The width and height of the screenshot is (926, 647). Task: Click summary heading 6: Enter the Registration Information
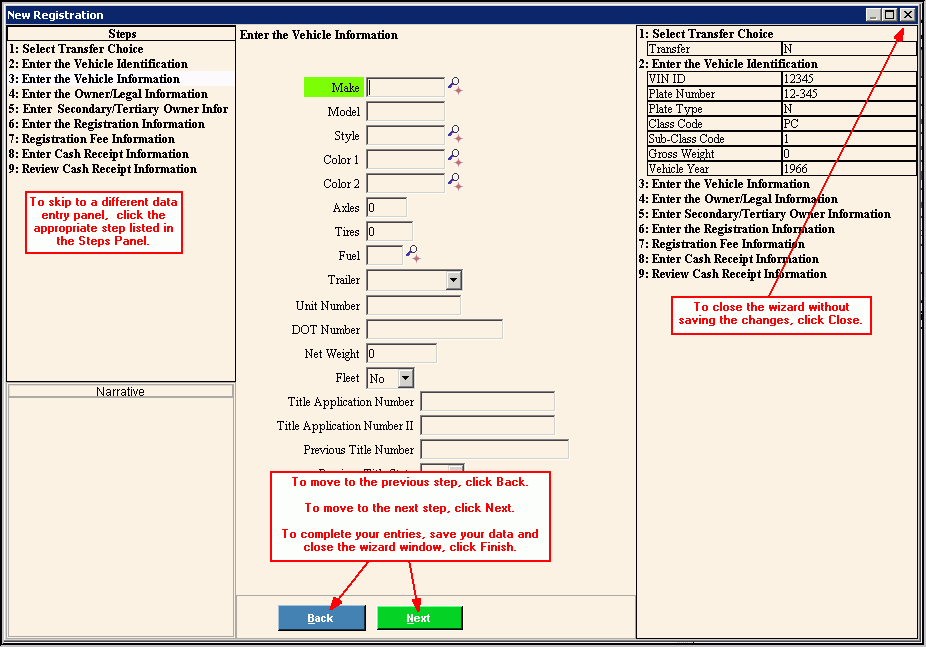[x=737, y=229]
